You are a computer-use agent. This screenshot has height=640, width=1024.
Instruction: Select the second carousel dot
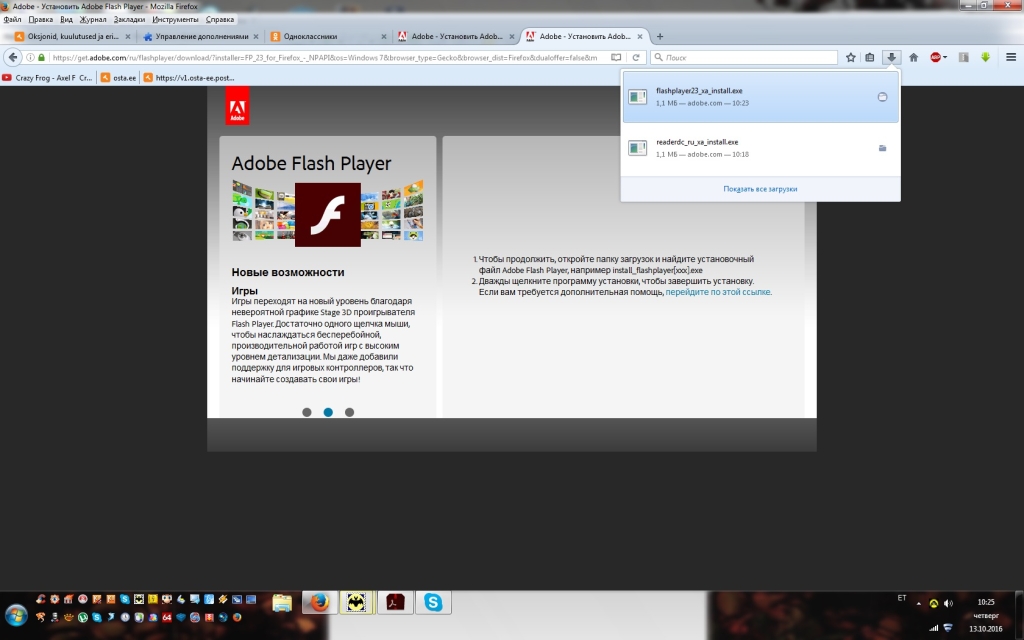tap(328, 412)
